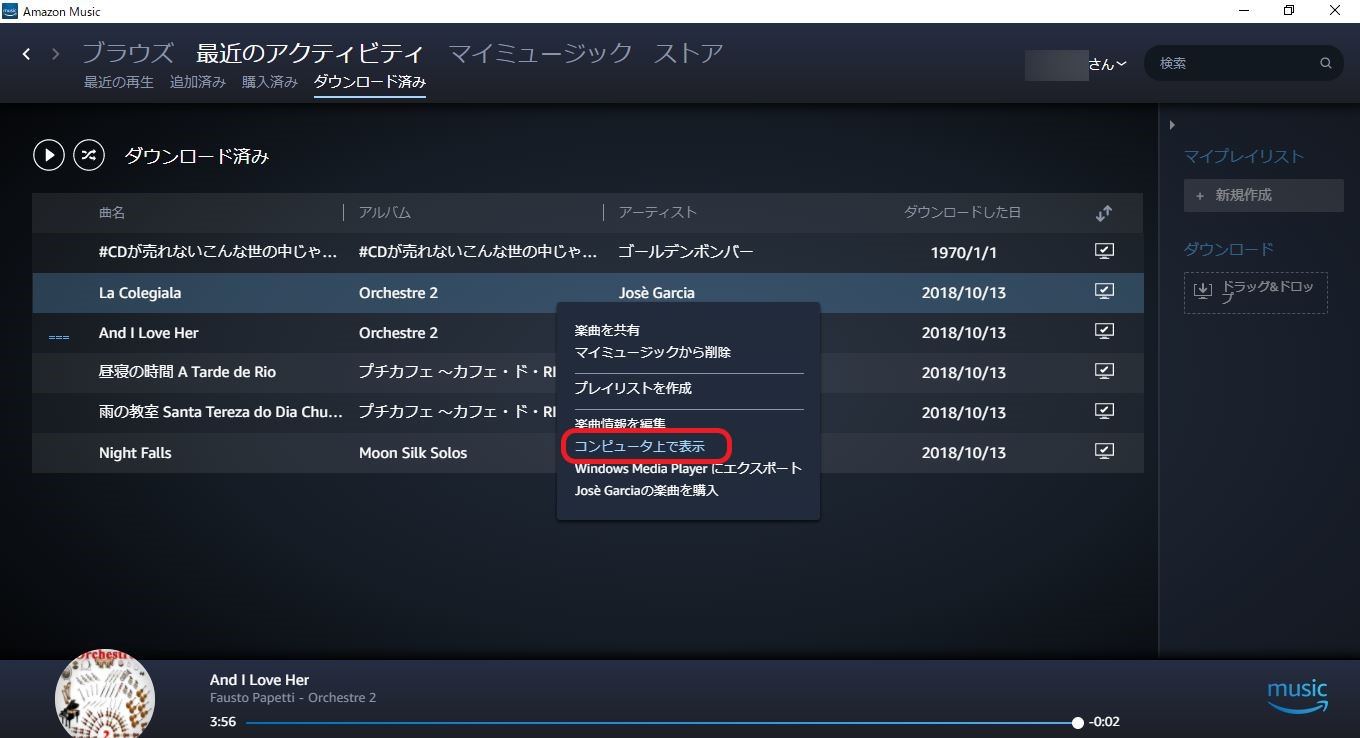1360x738 pixels.
Task: Click ゴールデンボンバー artist cell
Action: tap(686, 252)
